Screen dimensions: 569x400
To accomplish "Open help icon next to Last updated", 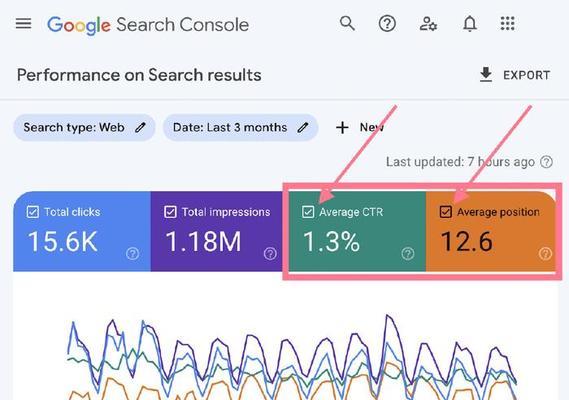I will (547, 162).
